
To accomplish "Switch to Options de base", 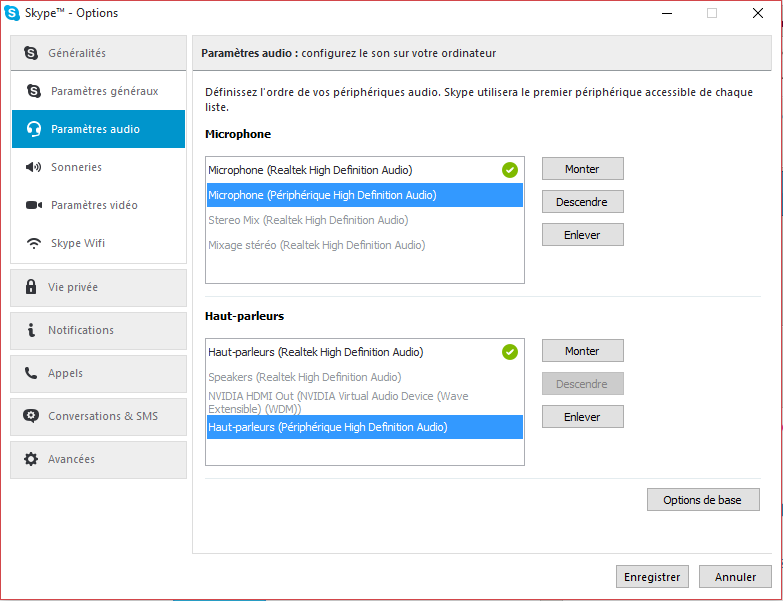I will (x=703, y=500).
